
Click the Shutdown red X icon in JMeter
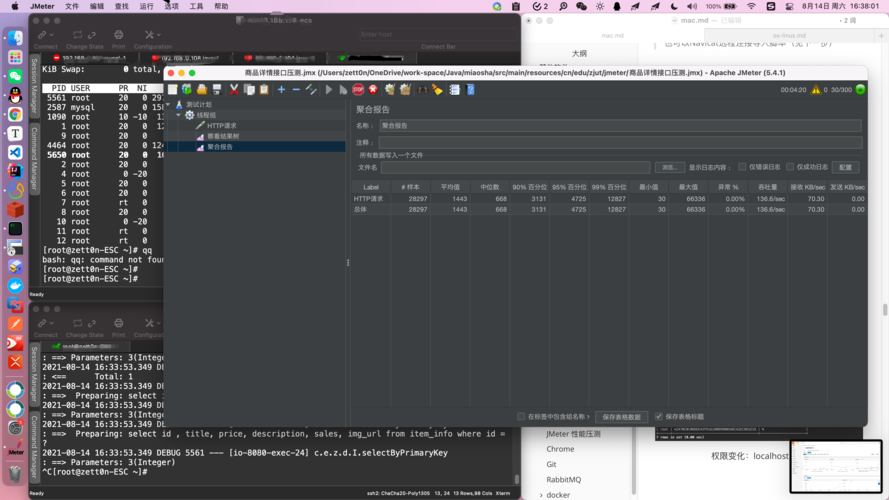point(373,90)
